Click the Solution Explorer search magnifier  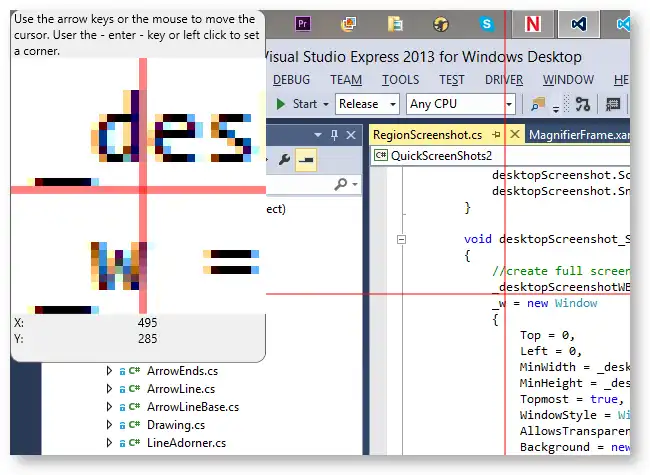[340, 184]
